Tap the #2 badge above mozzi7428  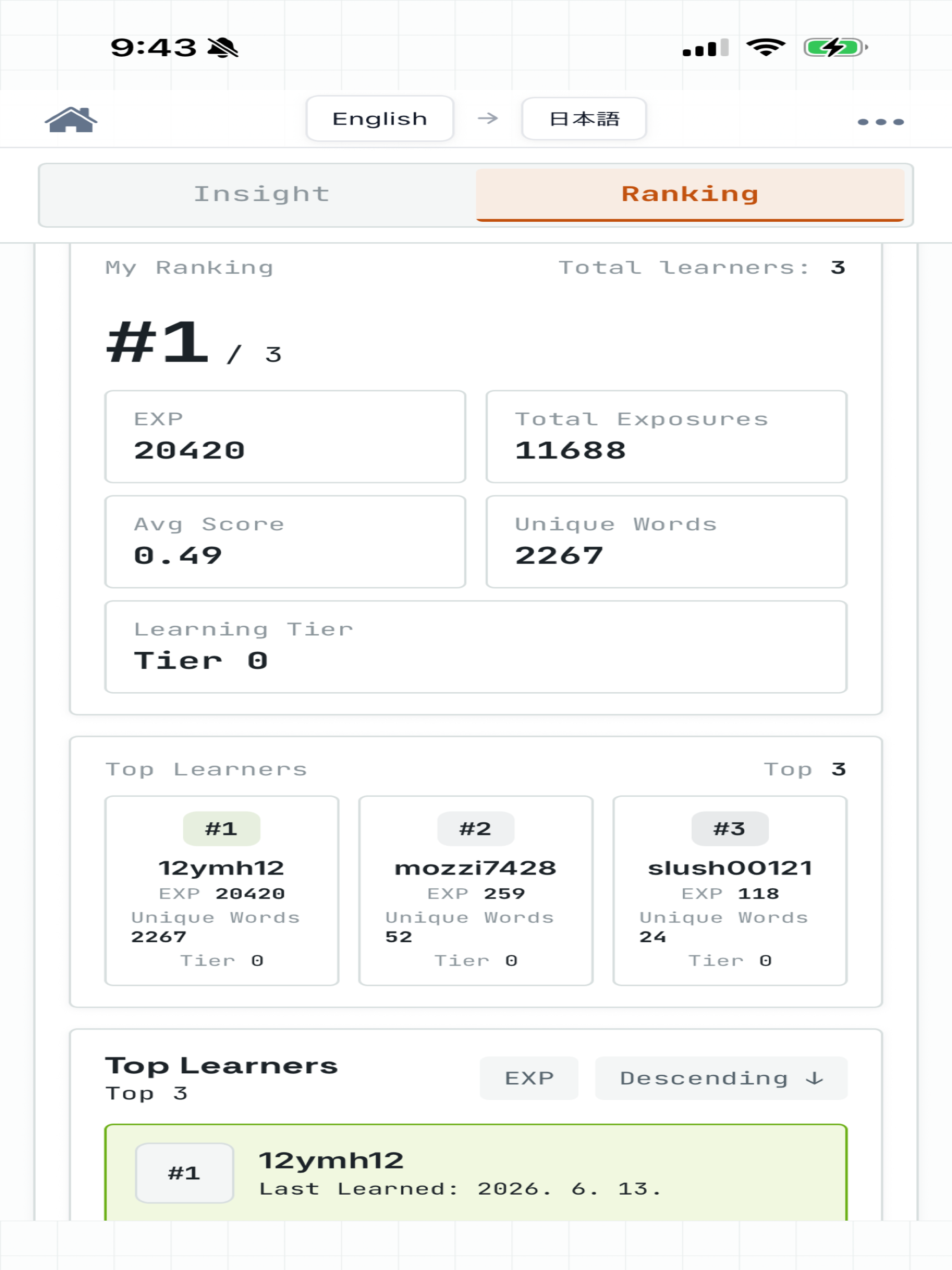point(476,828)
